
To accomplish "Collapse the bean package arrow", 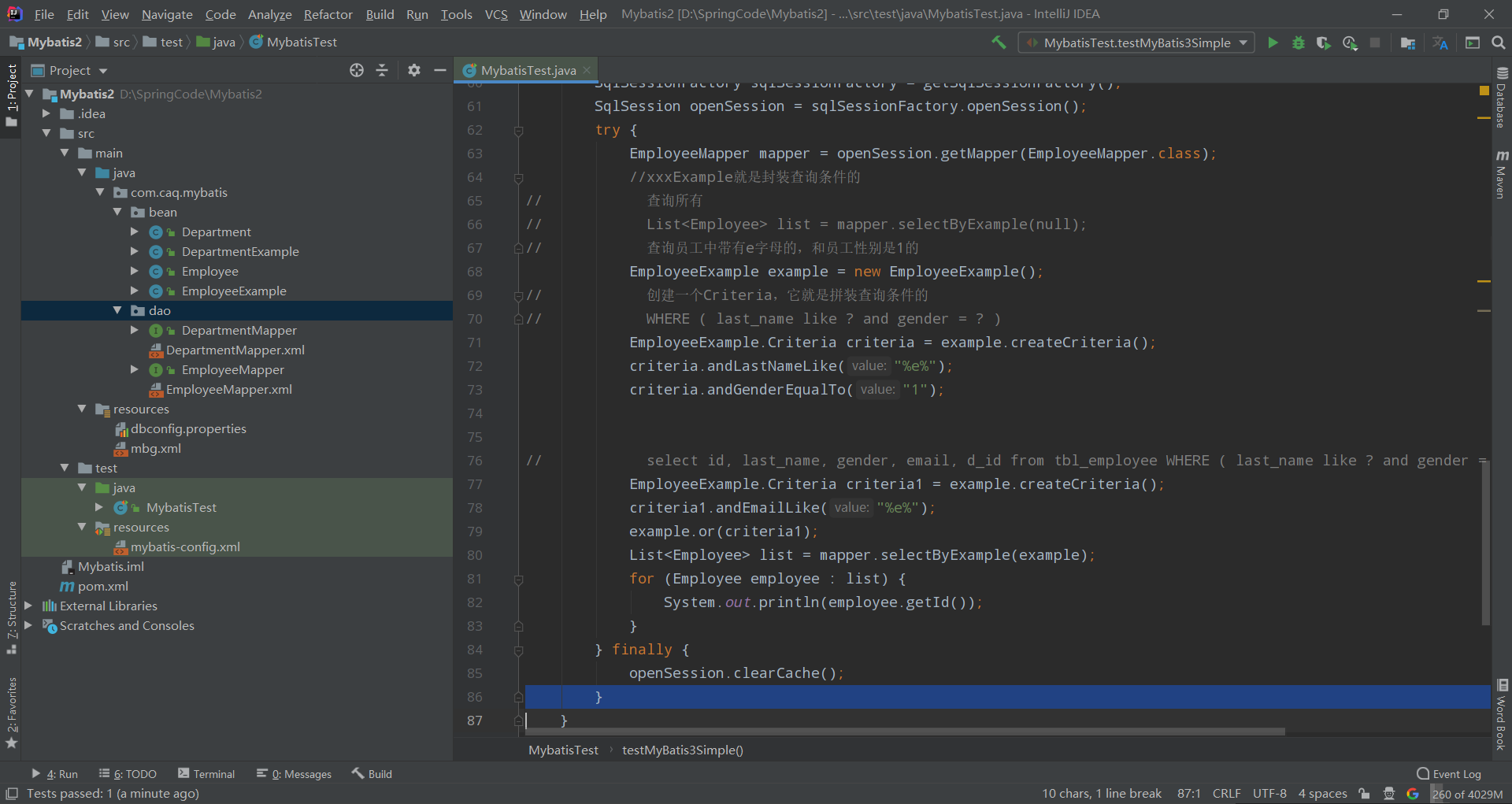I will [117, 212].
